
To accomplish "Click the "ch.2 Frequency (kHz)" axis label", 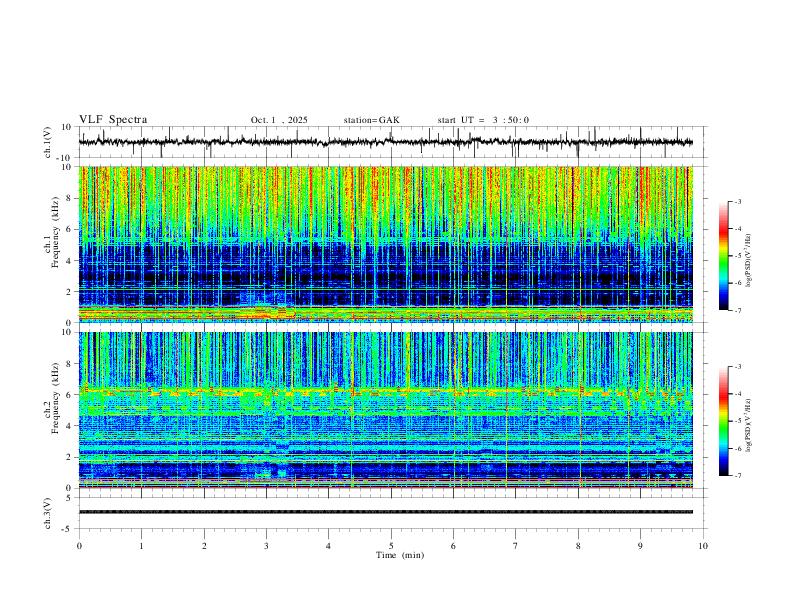I will (53, 398).
